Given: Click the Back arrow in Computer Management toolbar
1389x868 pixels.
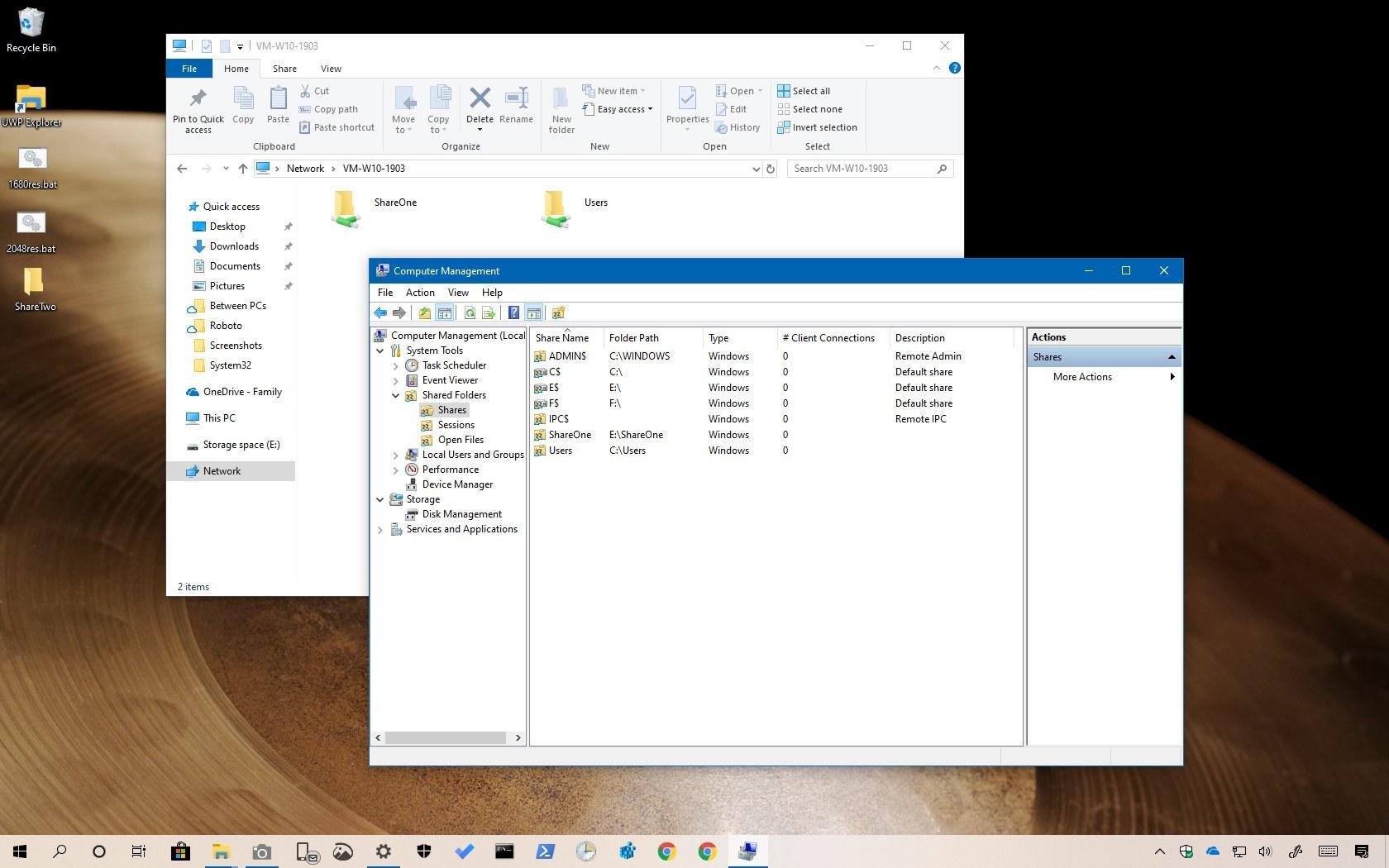Looking at the screenshot, I should [x=380, y=312].
